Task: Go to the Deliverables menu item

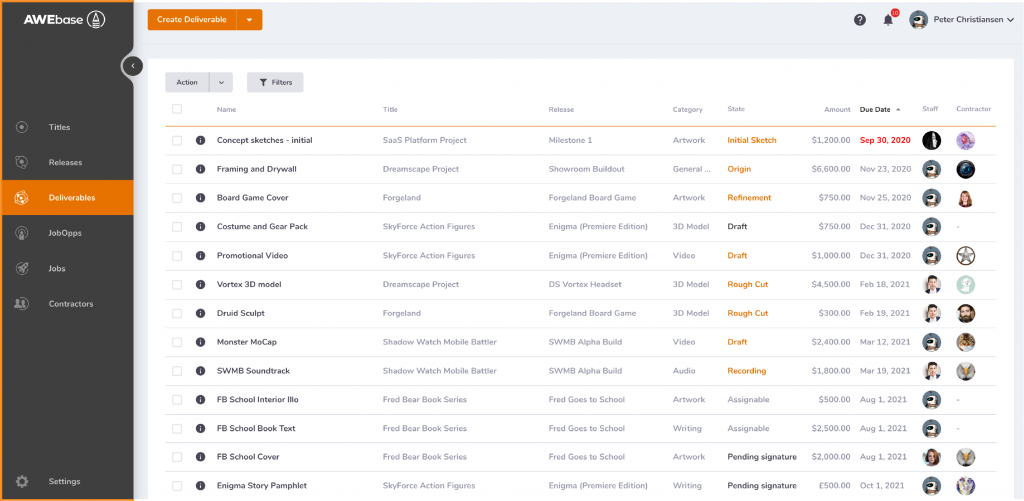Action: (x=72, y=198)
